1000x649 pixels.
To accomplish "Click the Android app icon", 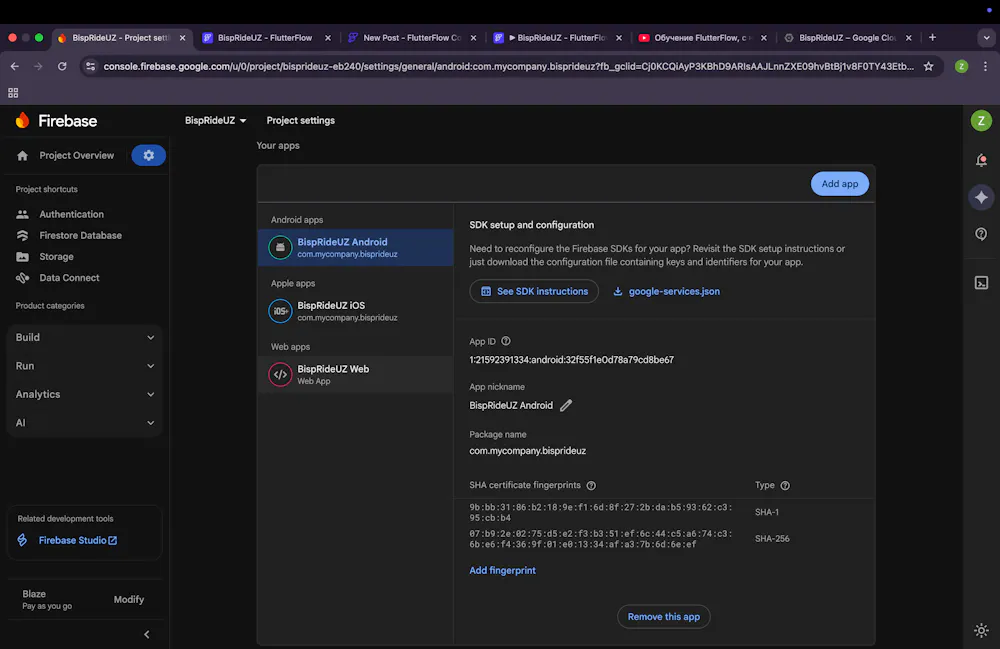I will point(280,247).
